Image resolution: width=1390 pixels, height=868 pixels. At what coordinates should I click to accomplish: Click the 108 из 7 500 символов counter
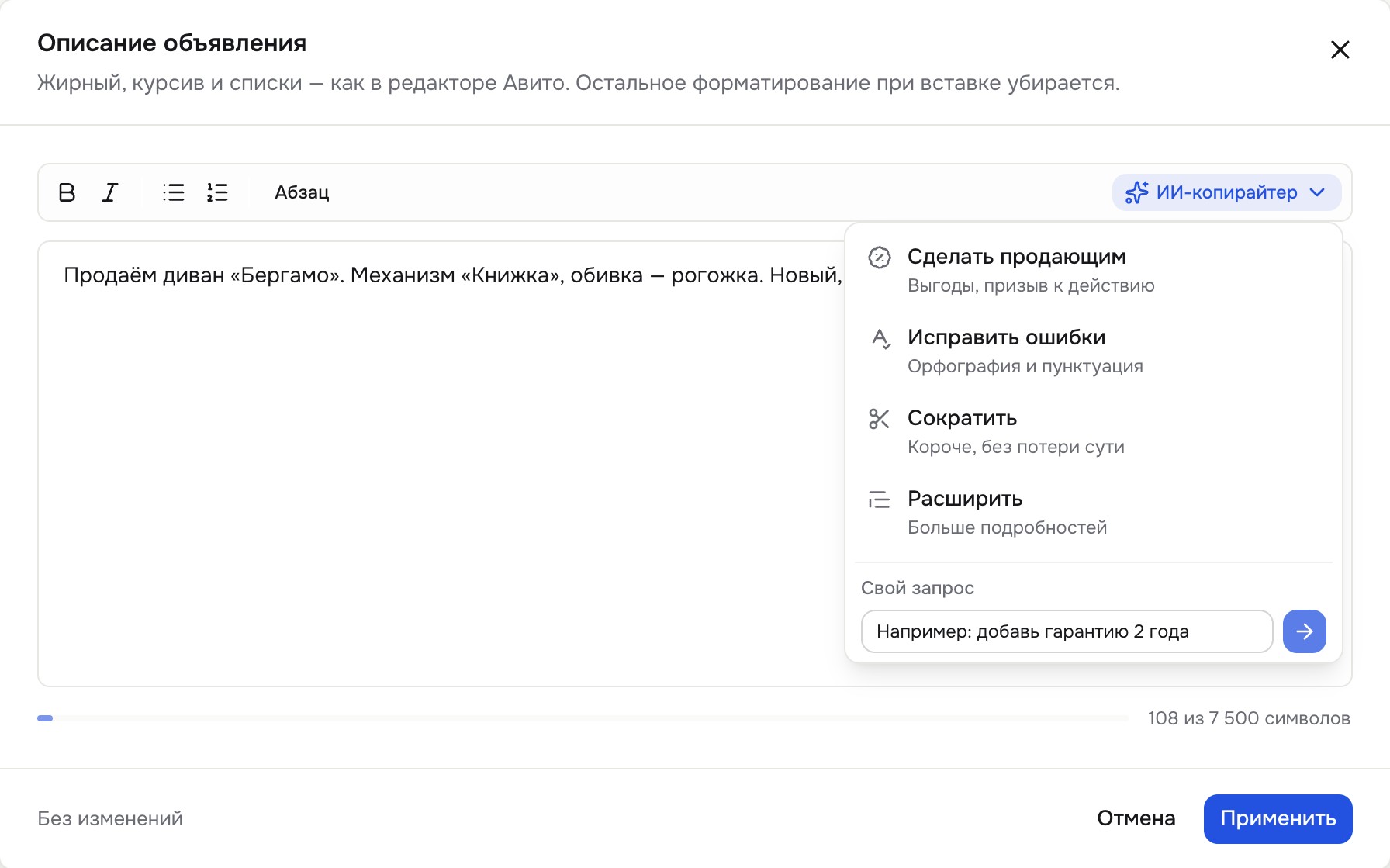click(x=1249, y=718)
